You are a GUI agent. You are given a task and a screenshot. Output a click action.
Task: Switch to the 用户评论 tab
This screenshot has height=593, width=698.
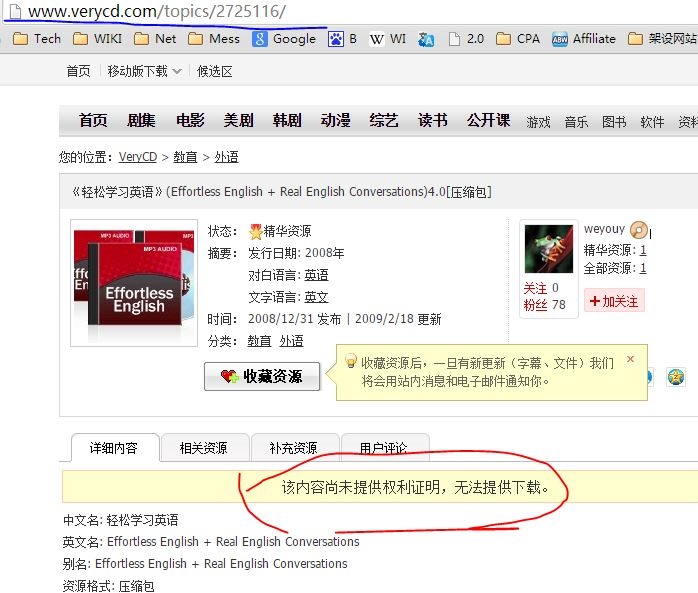click(384, 448)
